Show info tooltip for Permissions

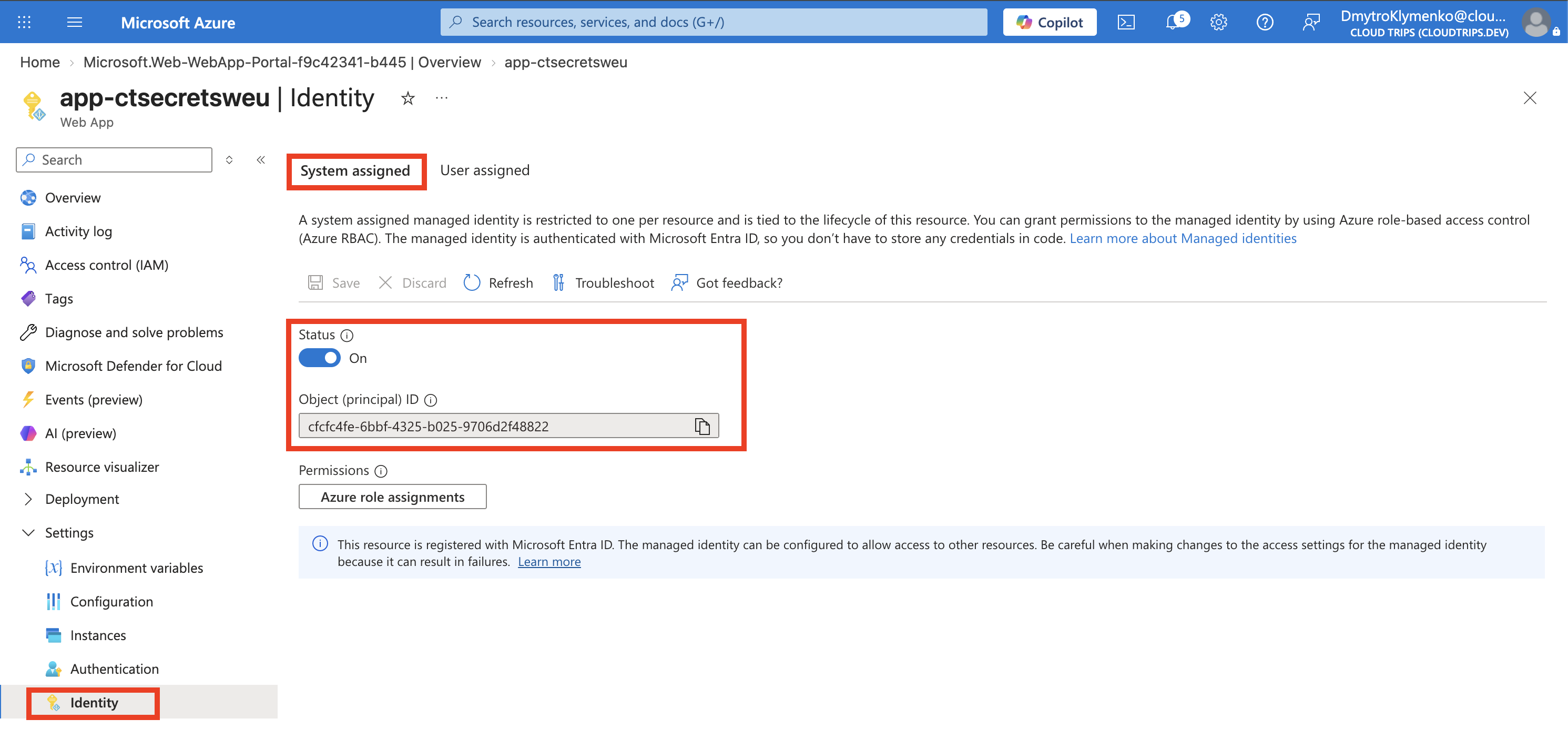pyautogui.click(x=381, y=471)
